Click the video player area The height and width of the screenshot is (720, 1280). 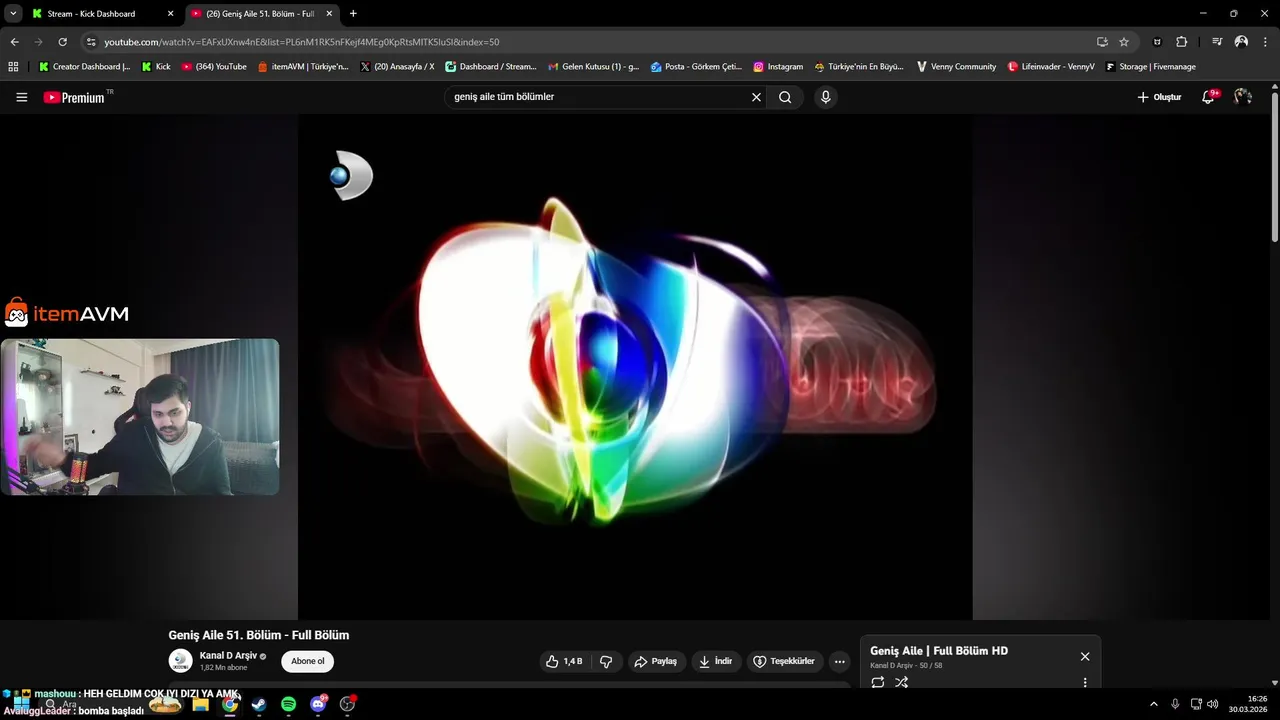pos(635,367)
